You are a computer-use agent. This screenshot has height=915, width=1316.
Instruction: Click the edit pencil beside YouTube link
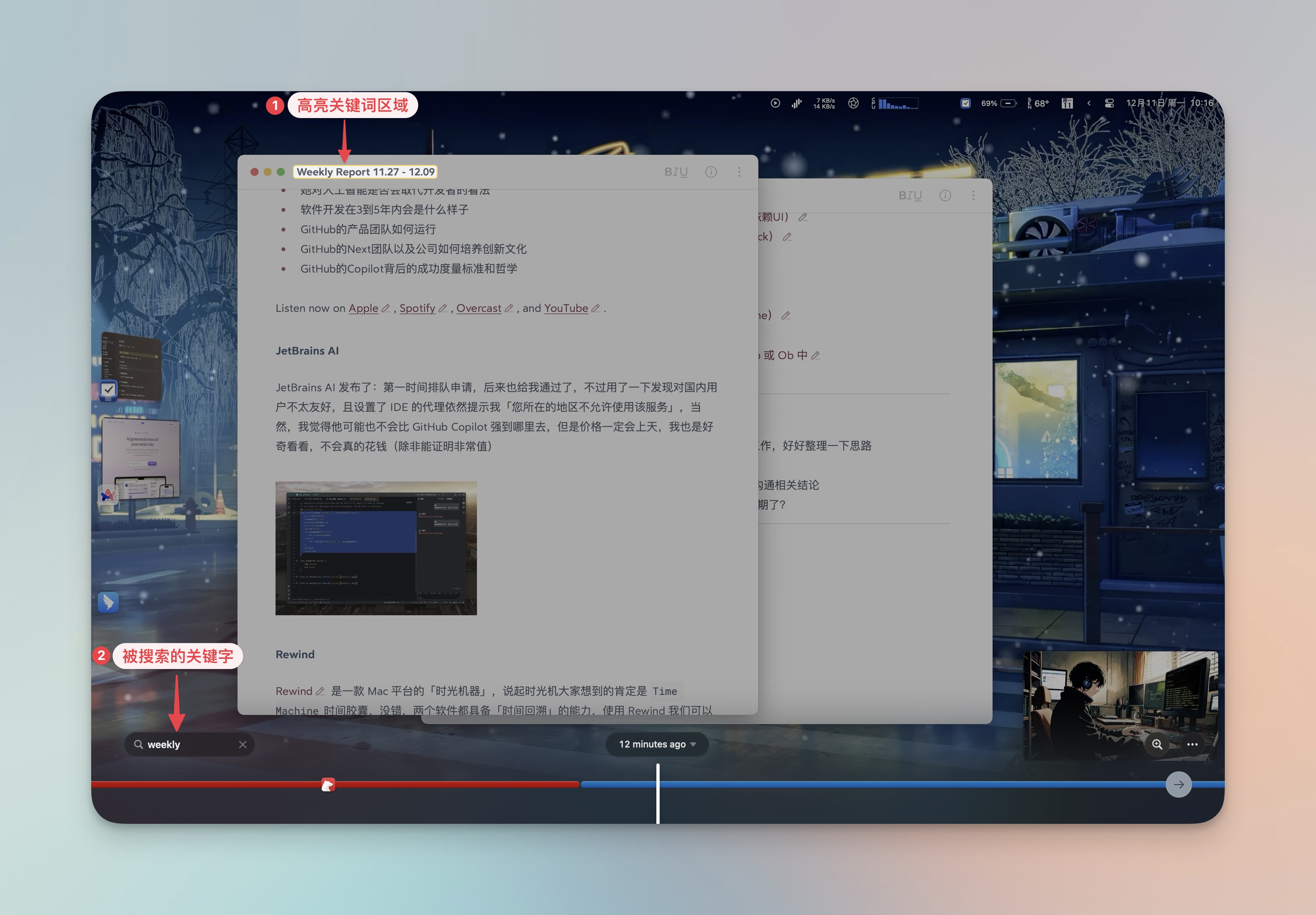pyautogui.click(x=596, y=308)
